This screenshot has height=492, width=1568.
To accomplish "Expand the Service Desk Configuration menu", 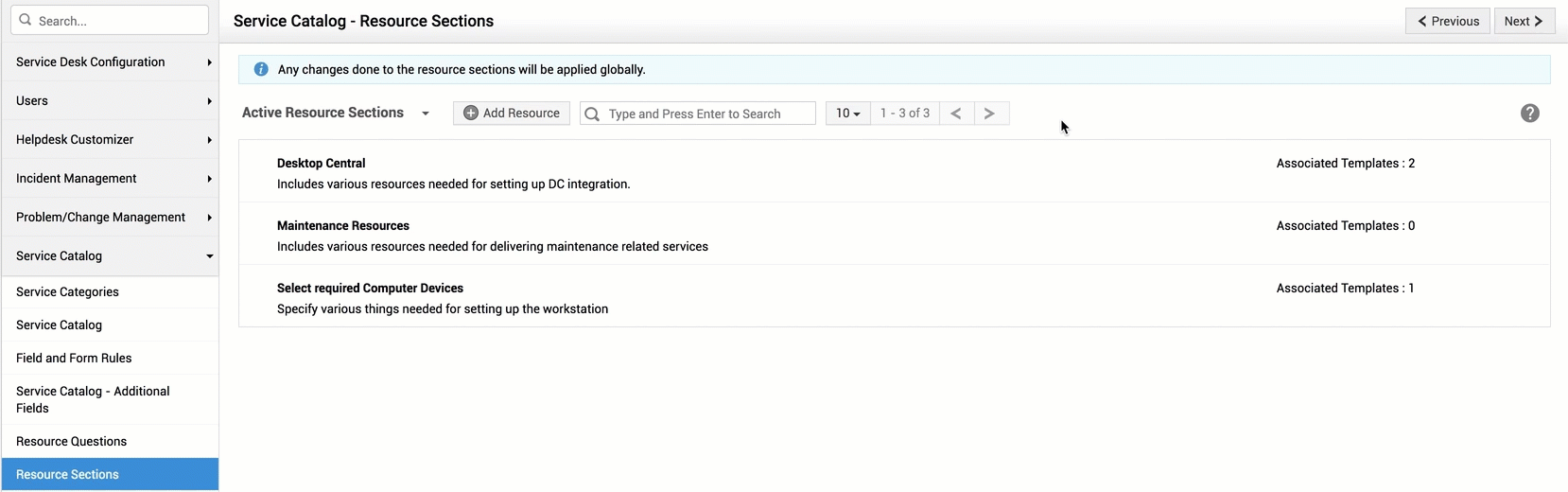I will (110, 61).
